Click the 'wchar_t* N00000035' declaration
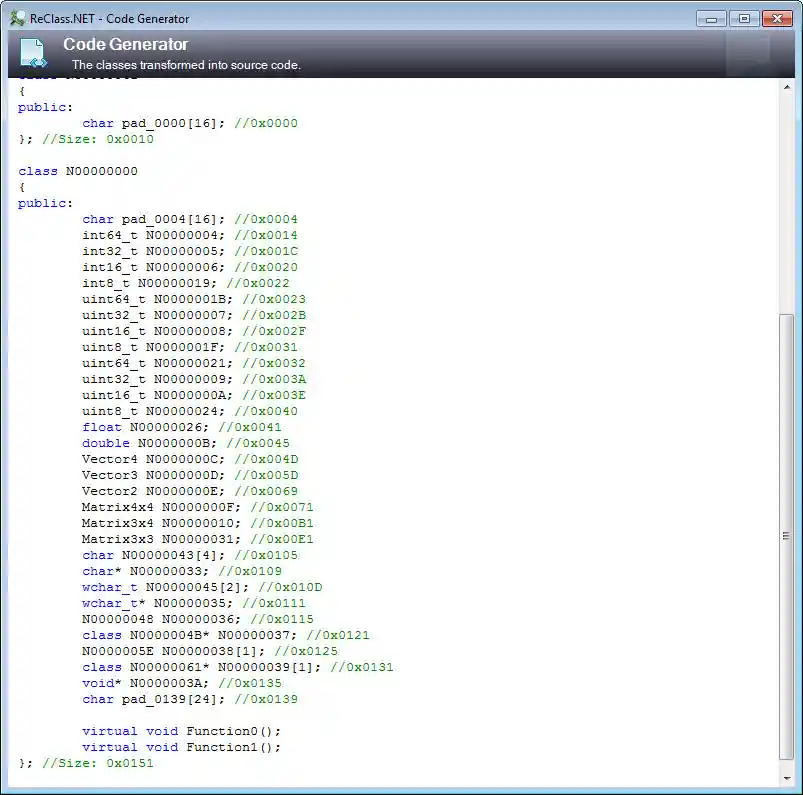Image resolution: width=803 pixels, height=795 pixels. 162,603
